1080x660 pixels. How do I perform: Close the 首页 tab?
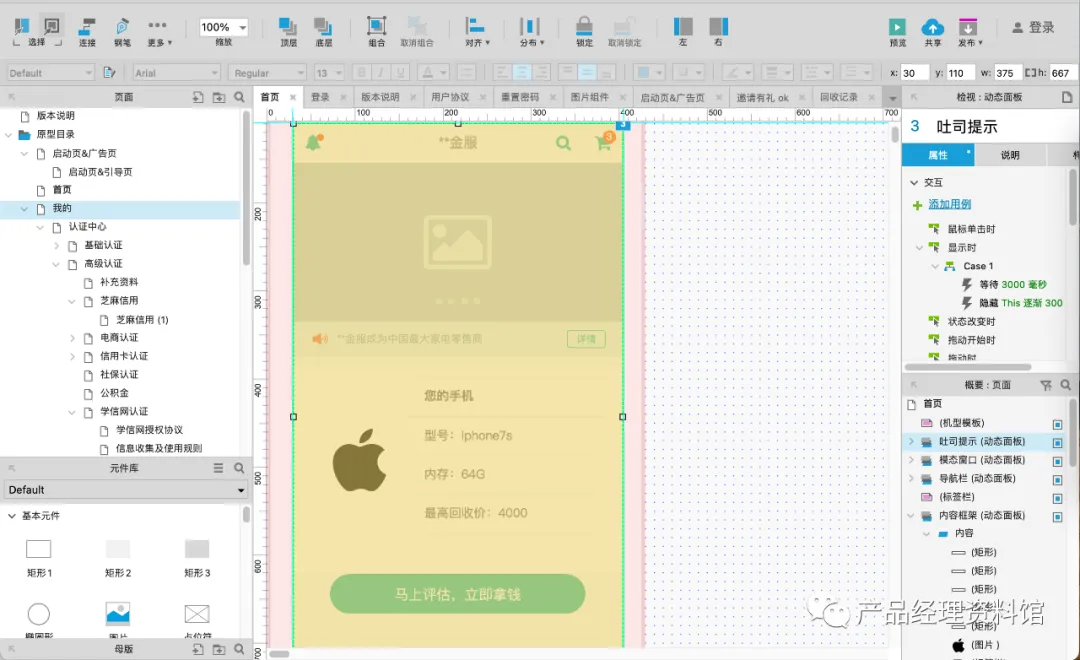pyautogui.click(x=293, y=97)
